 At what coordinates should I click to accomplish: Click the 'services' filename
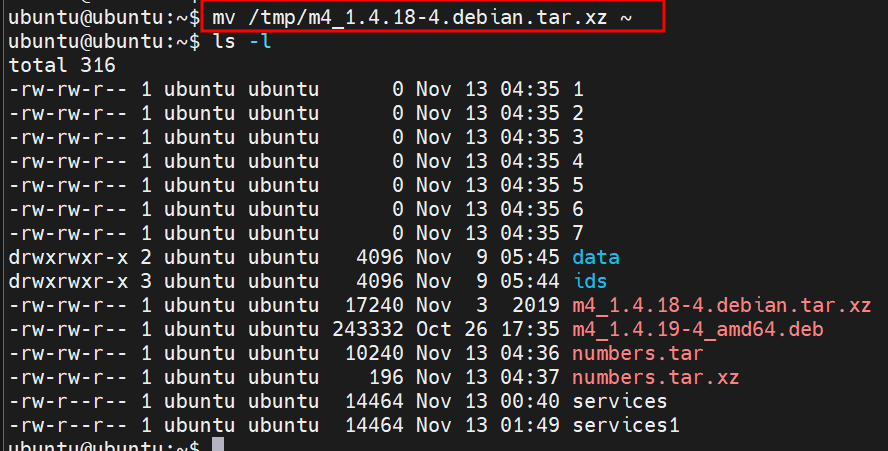point(619,401)
